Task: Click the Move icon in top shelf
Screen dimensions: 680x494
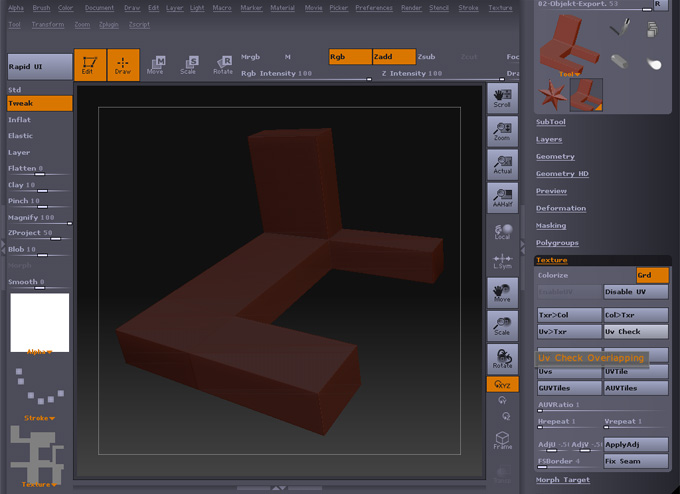Action: click(x=155, y=65)
